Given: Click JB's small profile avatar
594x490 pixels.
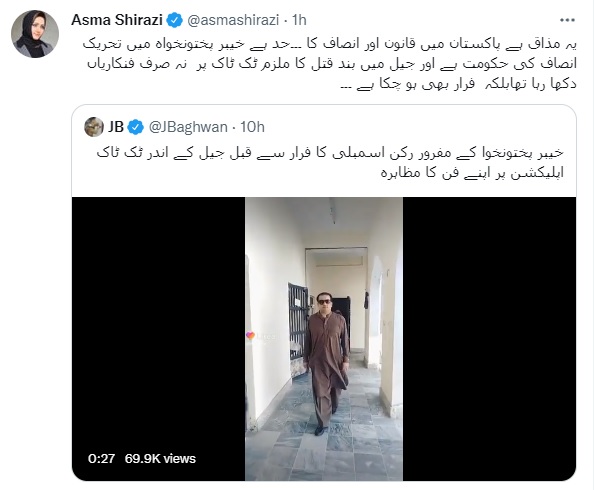Looking at the screenshot, I should point(94,127).
